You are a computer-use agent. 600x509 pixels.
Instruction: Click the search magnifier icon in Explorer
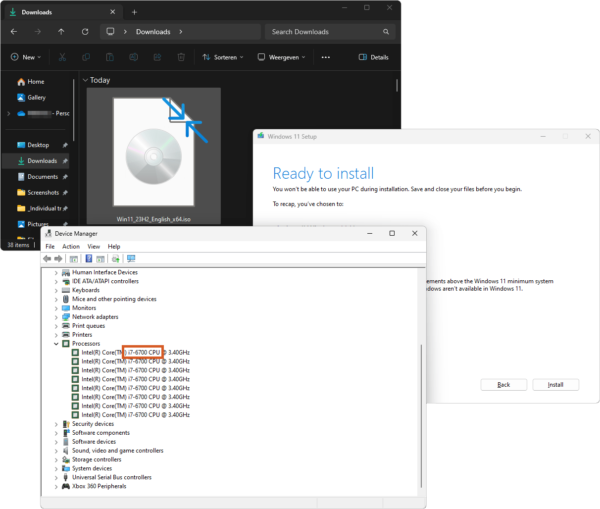tap(386, 32)
